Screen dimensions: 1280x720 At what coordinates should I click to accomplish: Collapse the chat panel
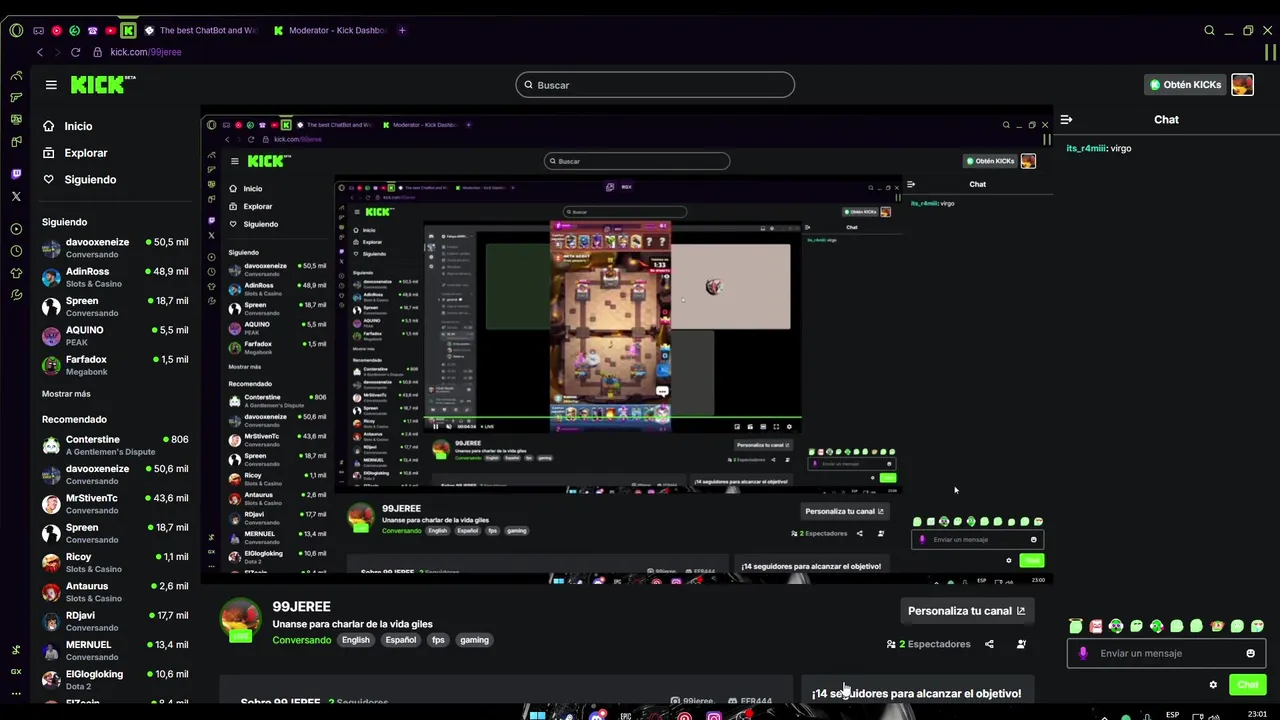[1066, 119]
